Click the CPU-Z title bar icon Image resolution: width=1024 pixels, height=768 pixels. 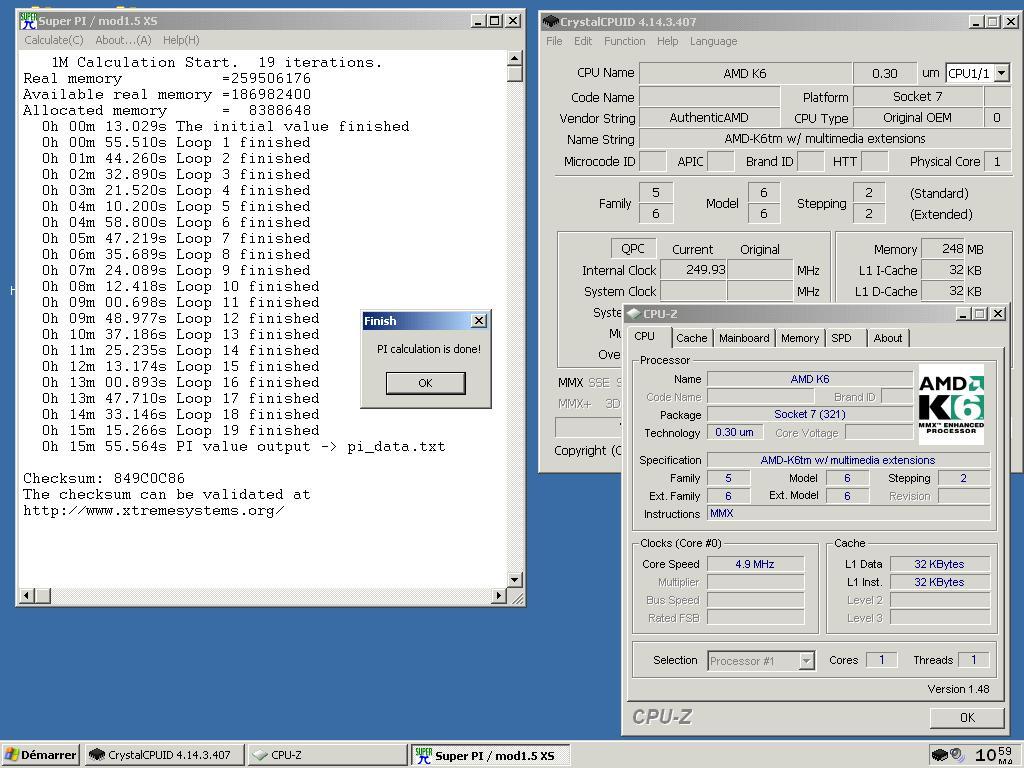pyautogui.click(x=633, y=313)
